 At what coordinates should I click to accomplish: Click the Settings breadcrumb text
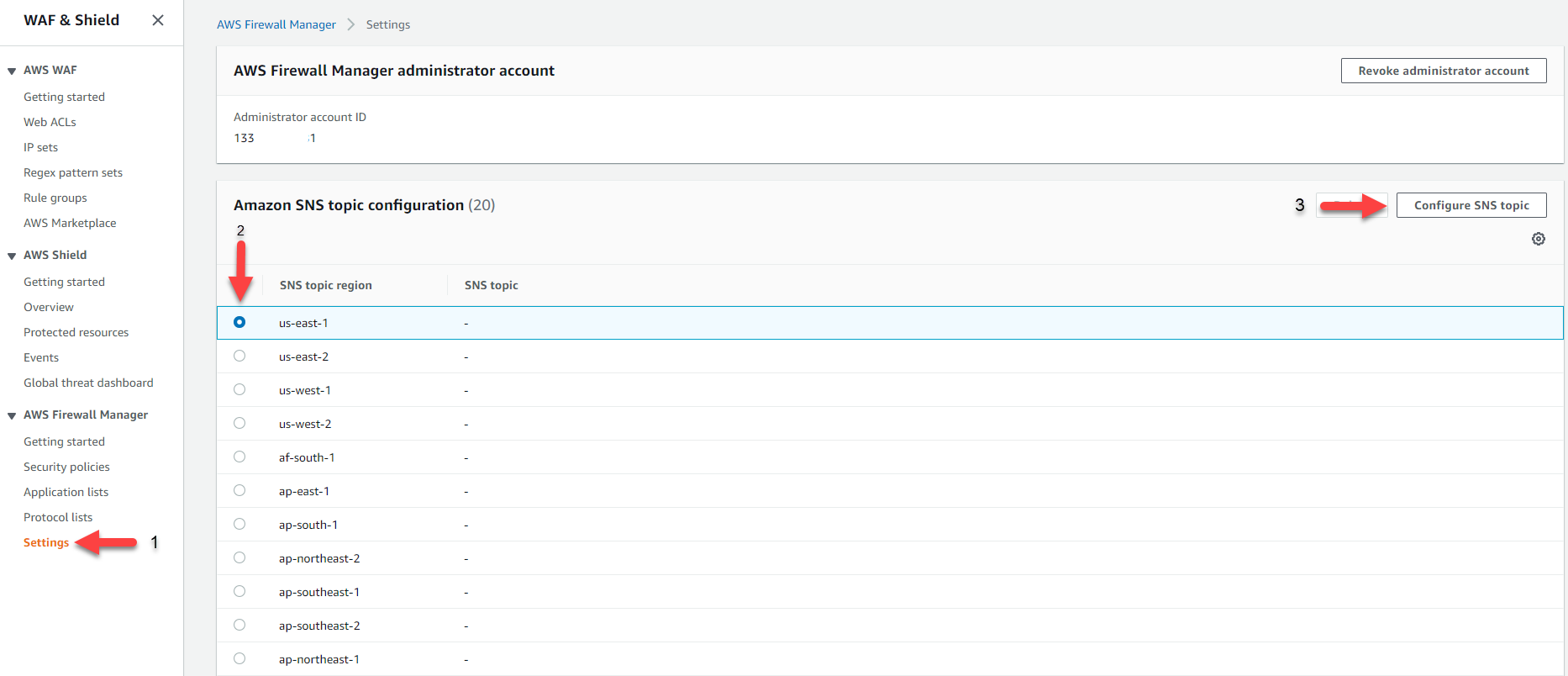pyautogui.click(x=388, y=24)
